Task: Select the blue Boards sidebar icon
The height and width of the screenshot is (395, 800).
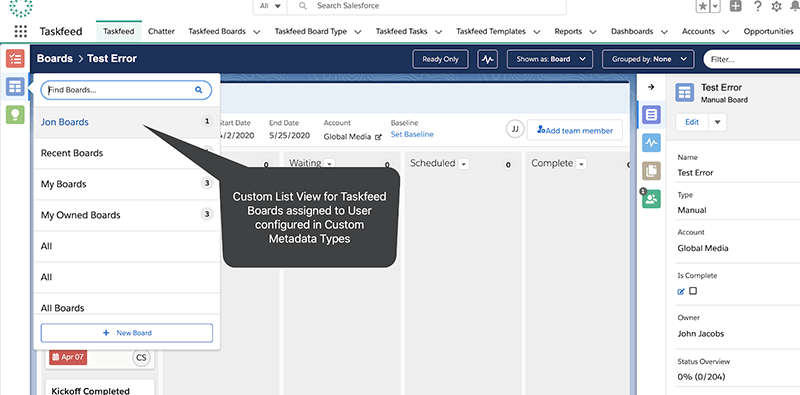Action: click(x=15, y=87)
